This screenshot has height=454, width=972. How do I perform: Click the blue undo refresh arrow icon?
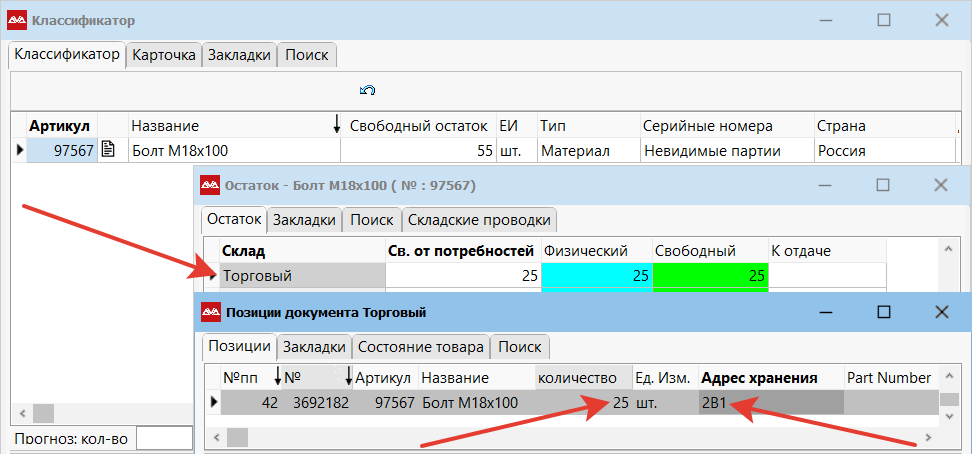(x=367, y=91)
